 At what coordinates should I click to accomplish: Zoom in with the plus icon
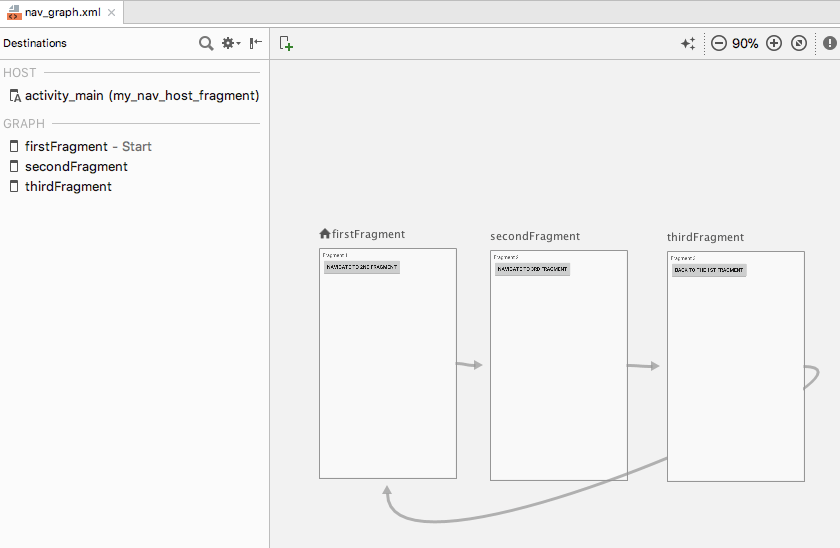click(774, 43)
